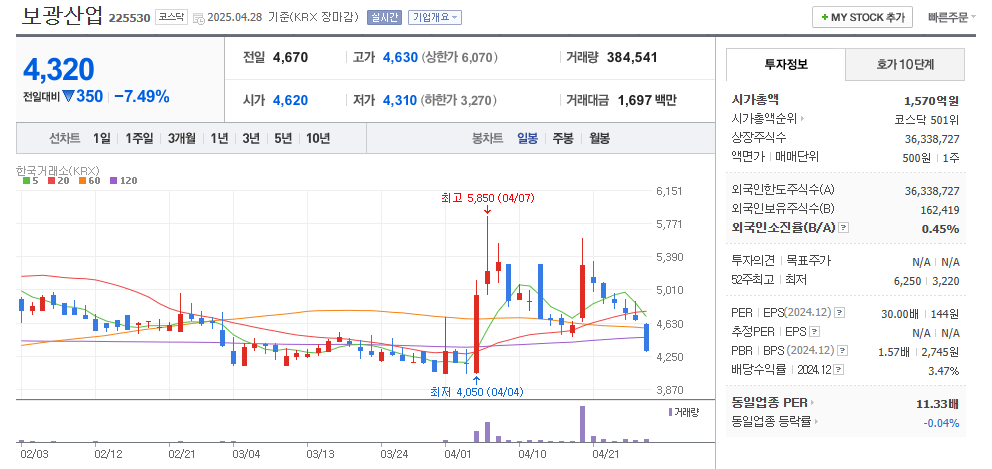Screen dimensions: 992x469
Task: Open the 빠른주문 dropdown arrow
Action: click(x=973, y=18)
